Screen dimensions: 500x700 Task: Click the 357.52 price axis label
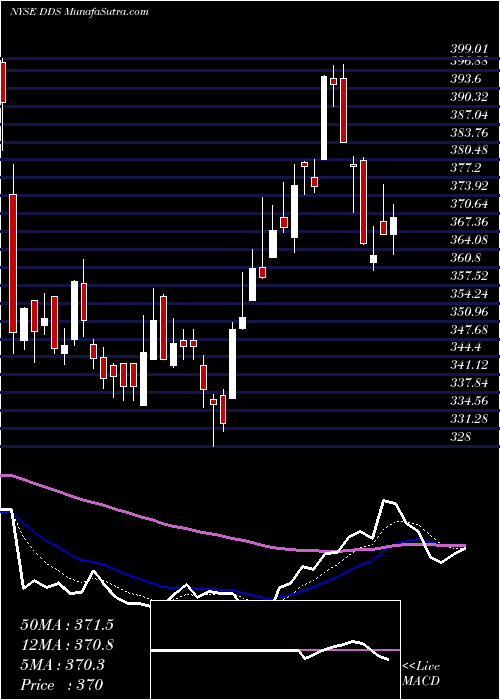tap(469, 275)
